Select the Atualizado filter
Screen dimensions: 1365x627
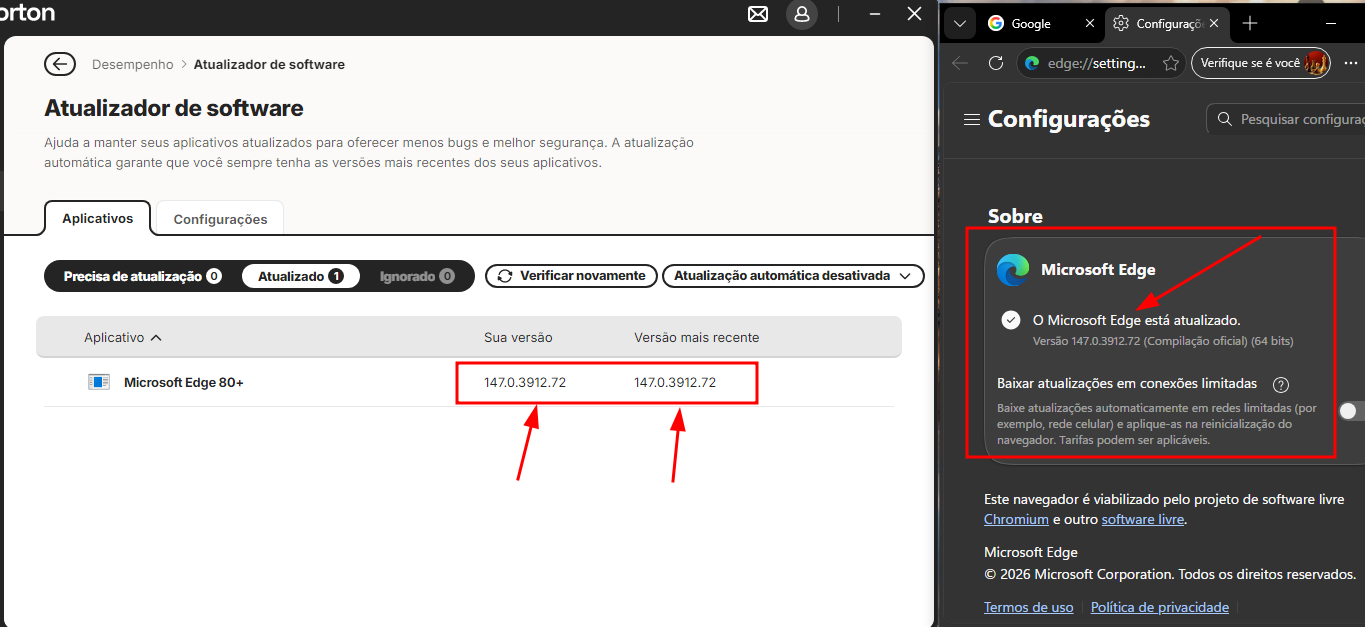coord(300,276)
